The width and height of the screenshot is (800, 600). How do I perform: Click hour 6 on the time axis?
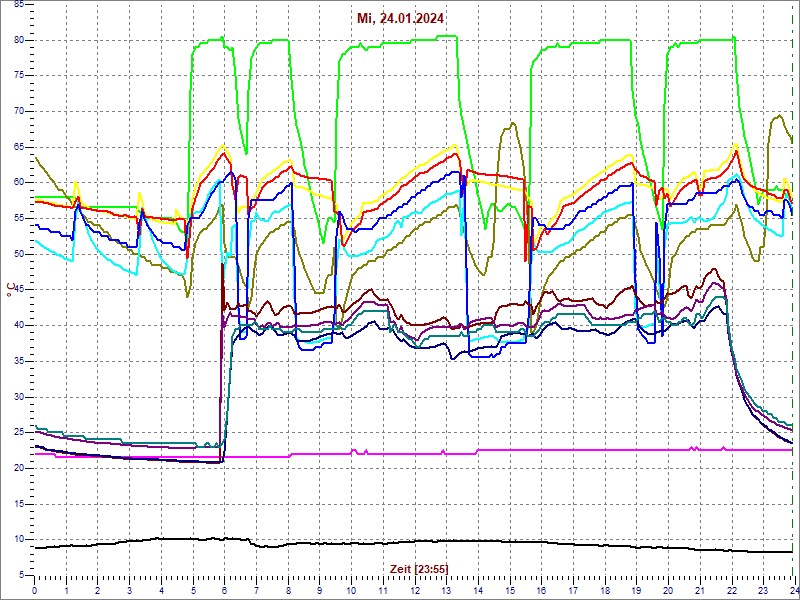(x=224, y=590)
